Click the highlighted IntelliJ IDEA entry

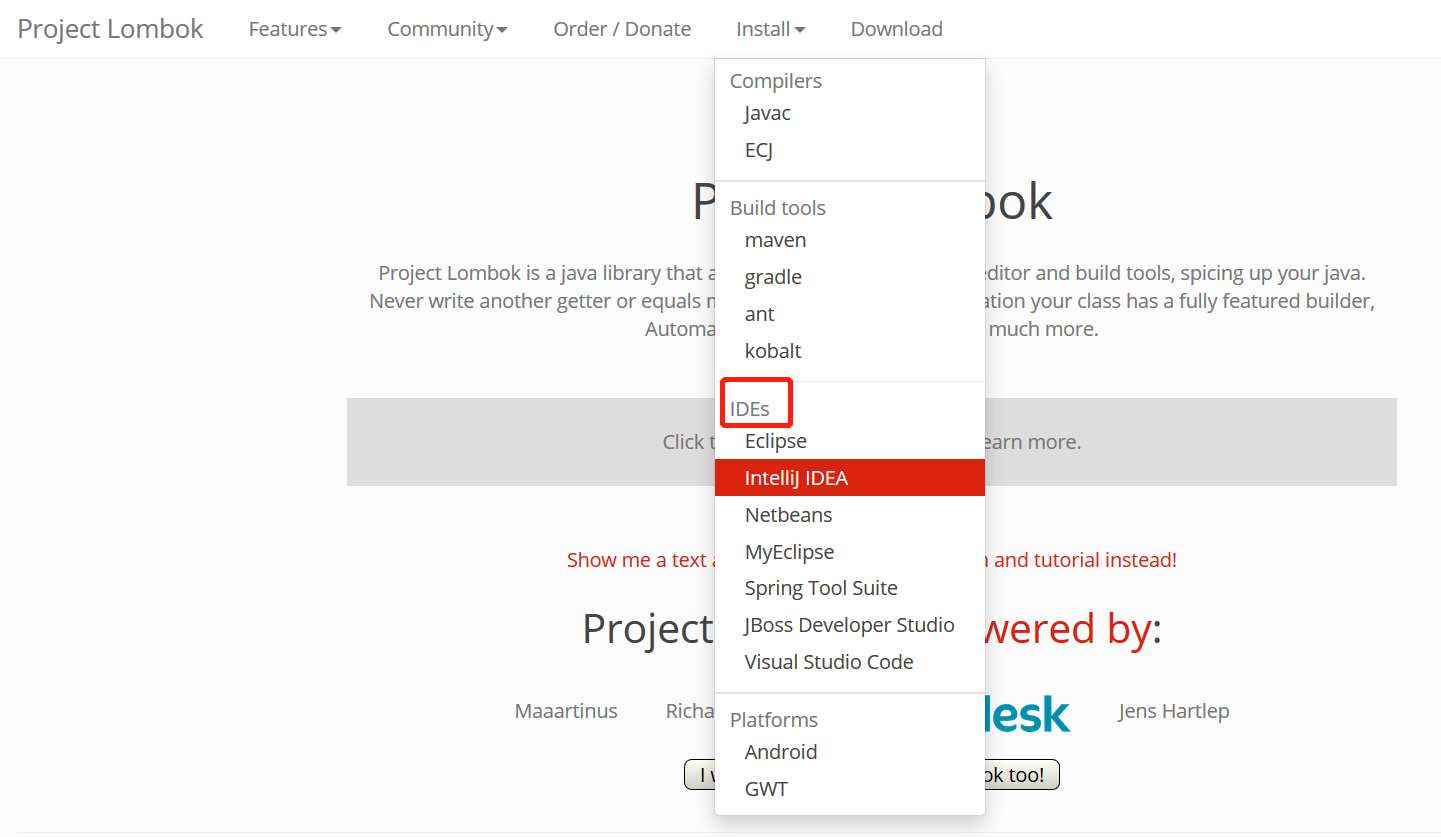coord(796,478)
